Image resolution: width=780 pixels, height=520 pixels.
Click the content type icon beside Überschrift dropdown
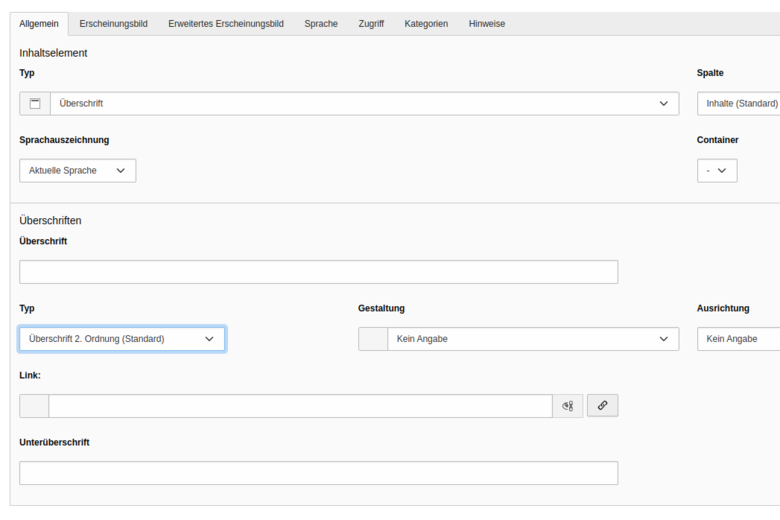click(x=35, y=104)
